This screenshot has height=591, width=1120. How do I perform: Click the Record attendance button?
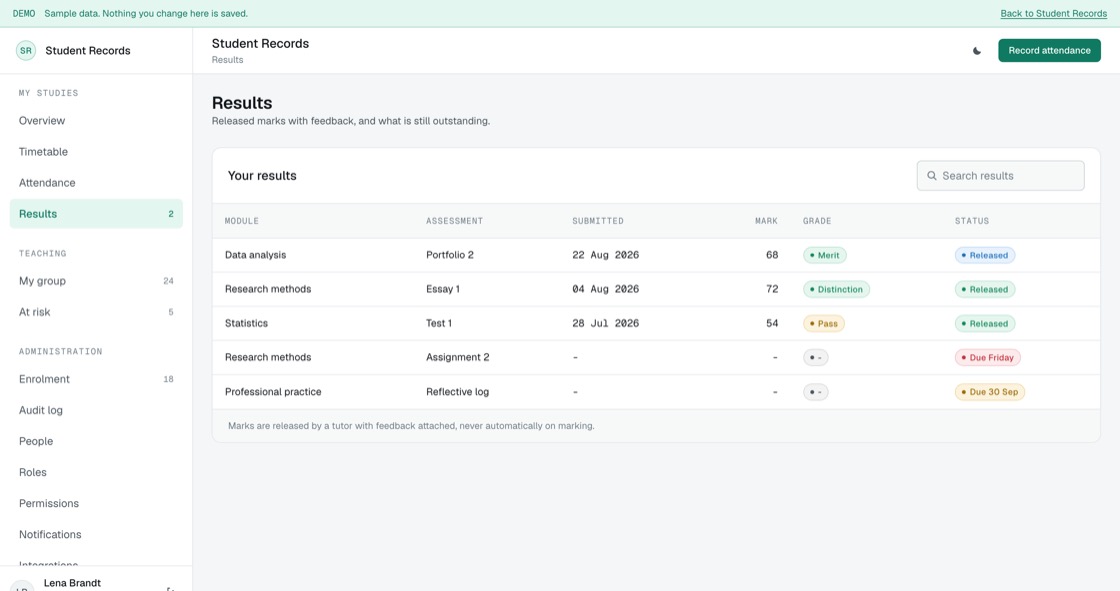pyautogui.click(x=1049, y=51)
